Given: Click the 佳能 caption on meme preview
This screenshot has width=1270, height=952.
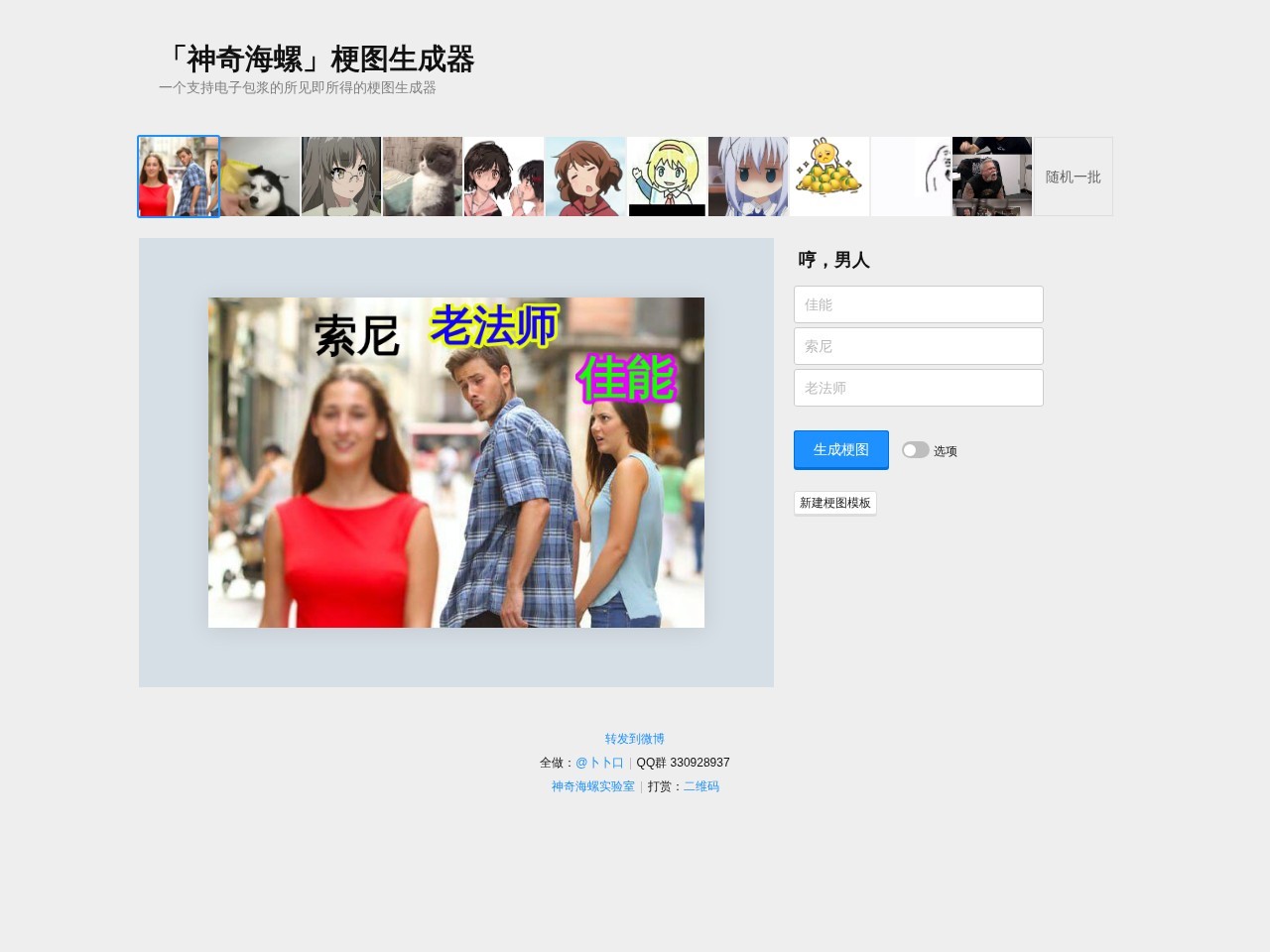Looking at the screenshot, I should 627,378.
